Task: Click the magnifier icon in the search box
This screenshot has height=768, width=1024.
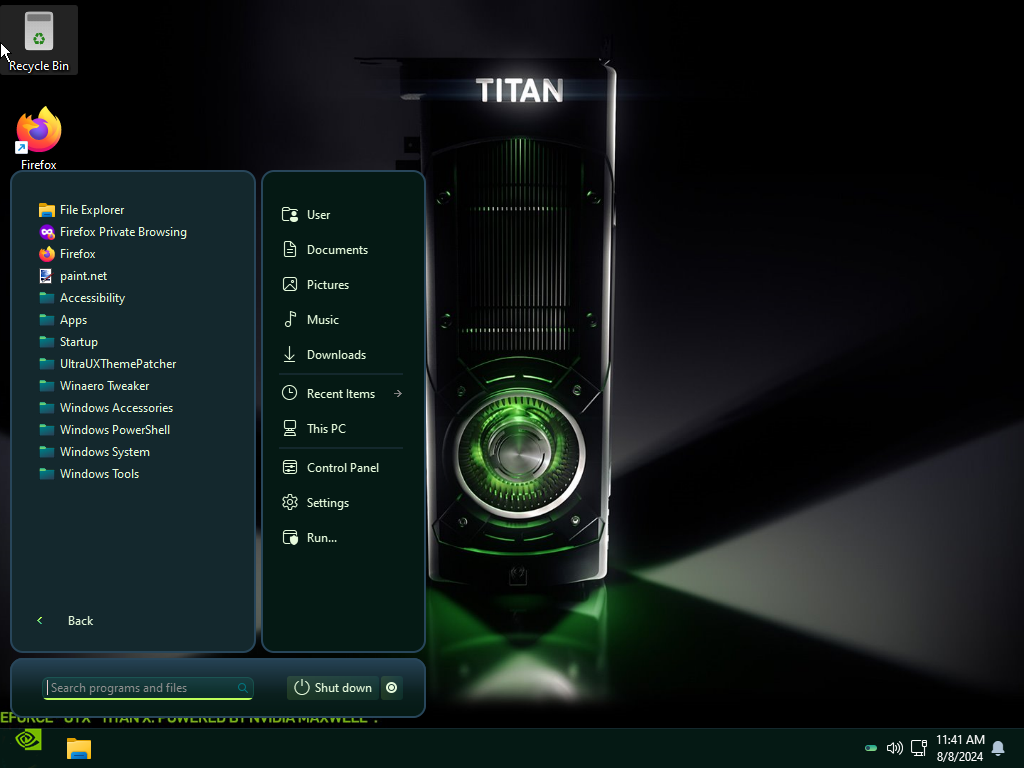Action: (242, 688)
